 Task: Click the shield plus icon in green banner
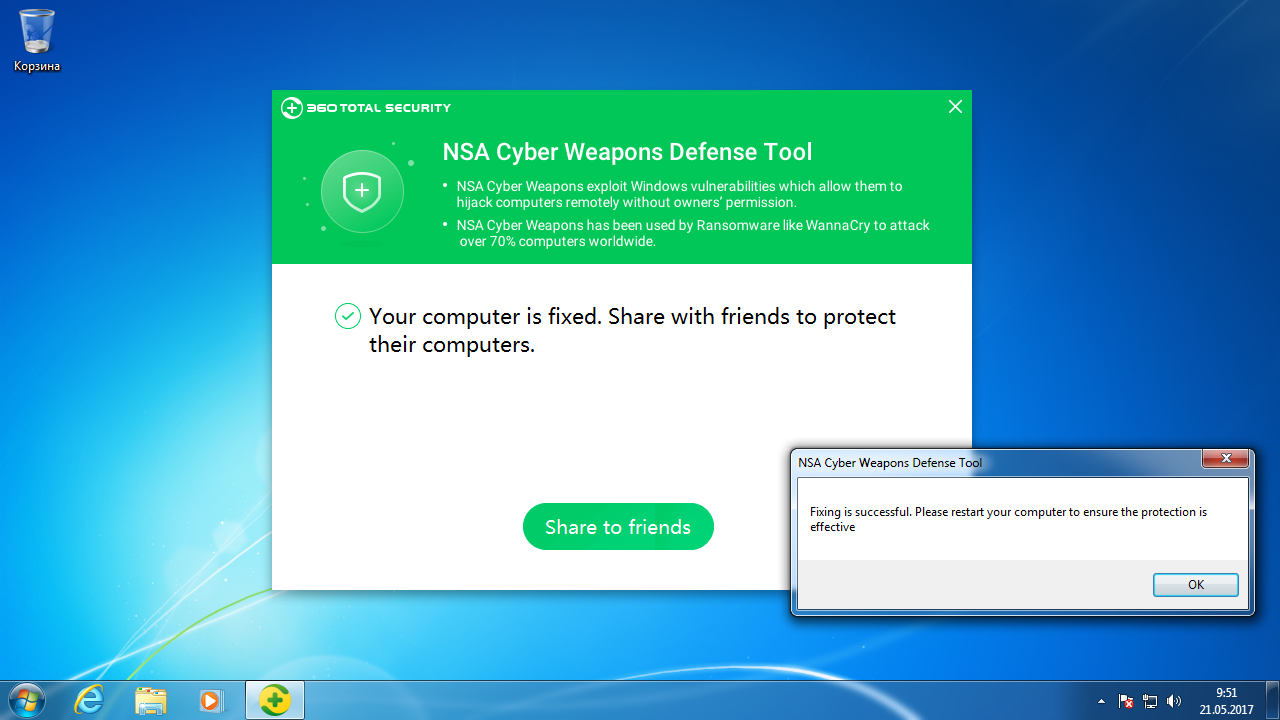[362, 191]
